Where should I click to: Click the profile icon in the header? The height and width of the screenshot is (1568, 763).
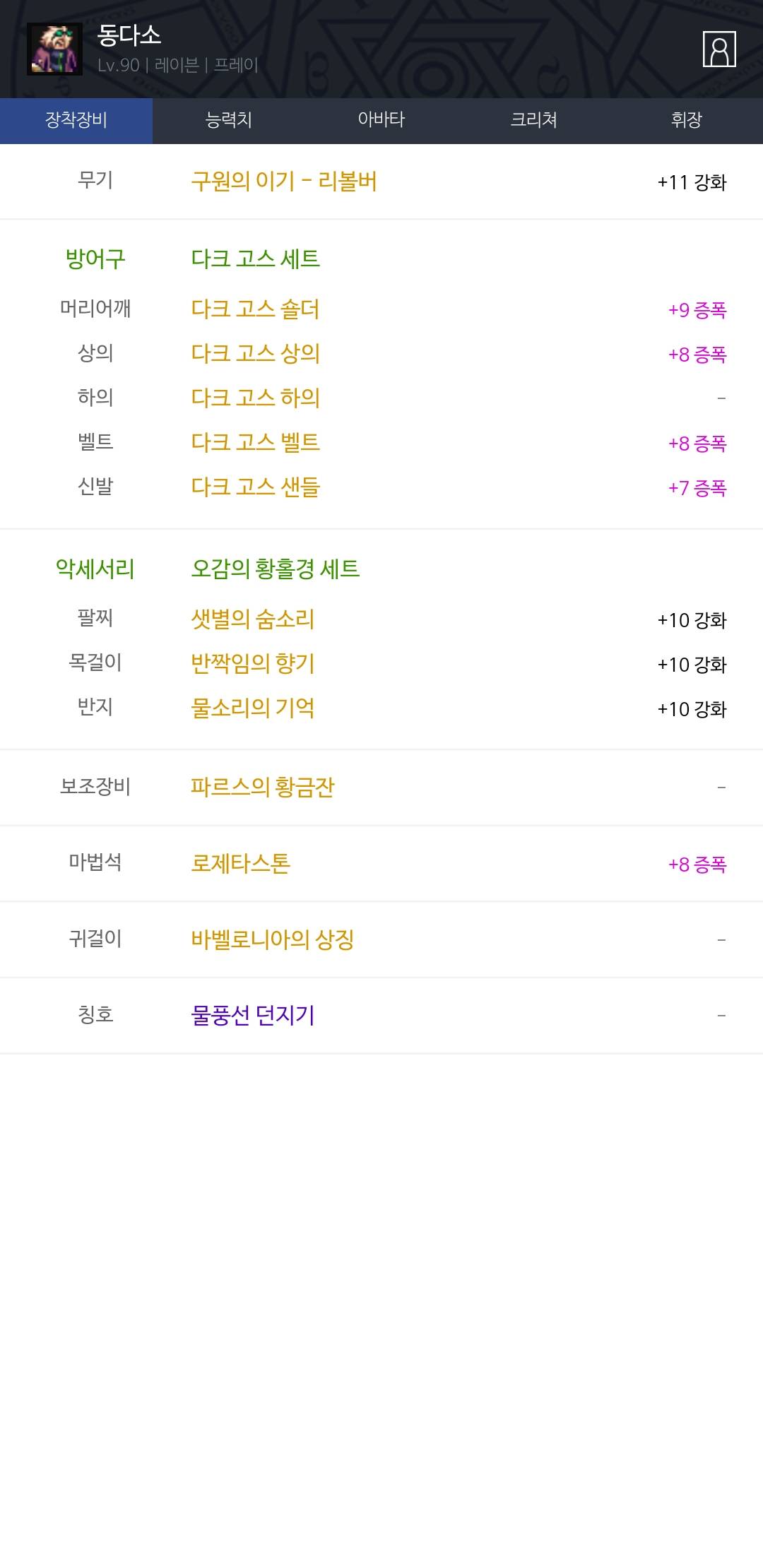point(719,49)
